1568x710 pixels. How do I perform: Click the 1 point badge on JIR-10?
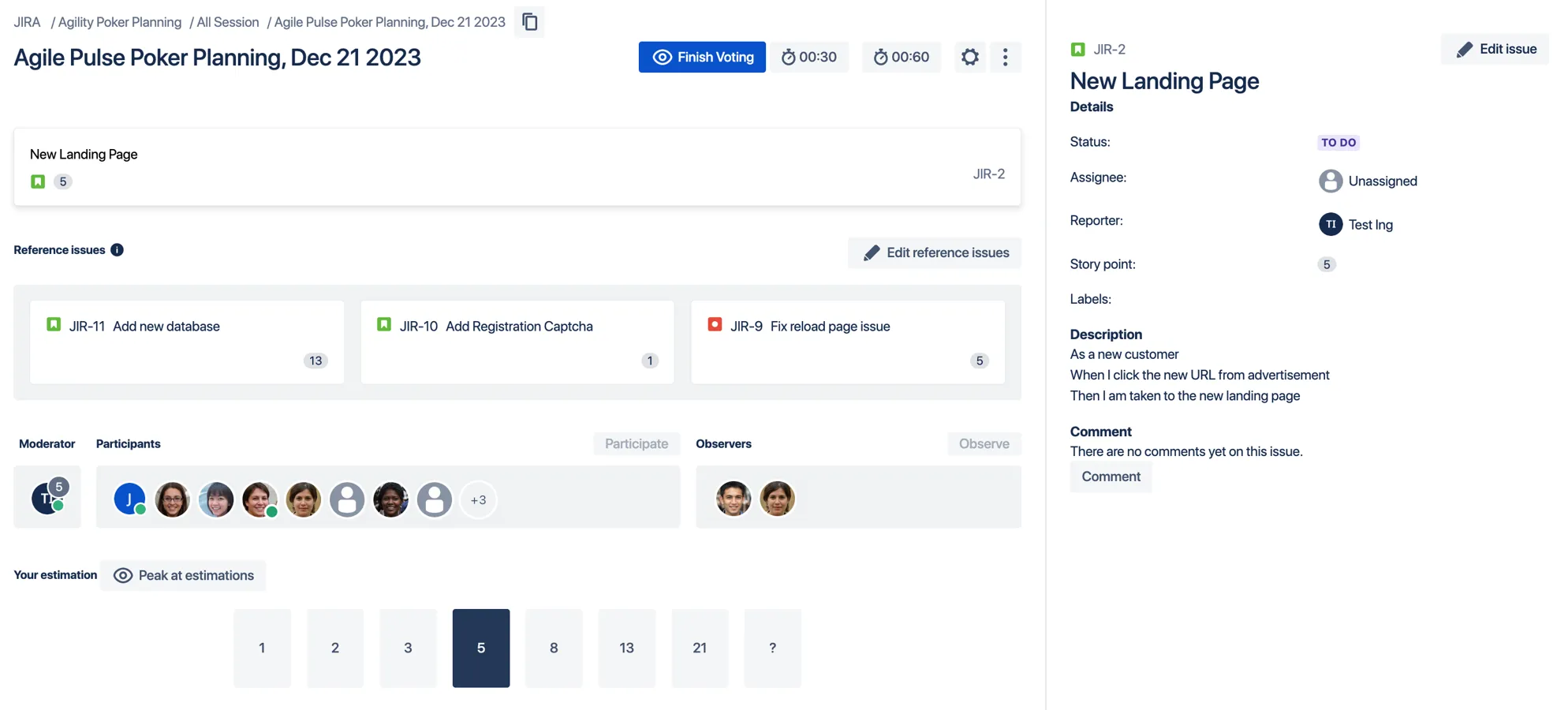tap(650, 361)
